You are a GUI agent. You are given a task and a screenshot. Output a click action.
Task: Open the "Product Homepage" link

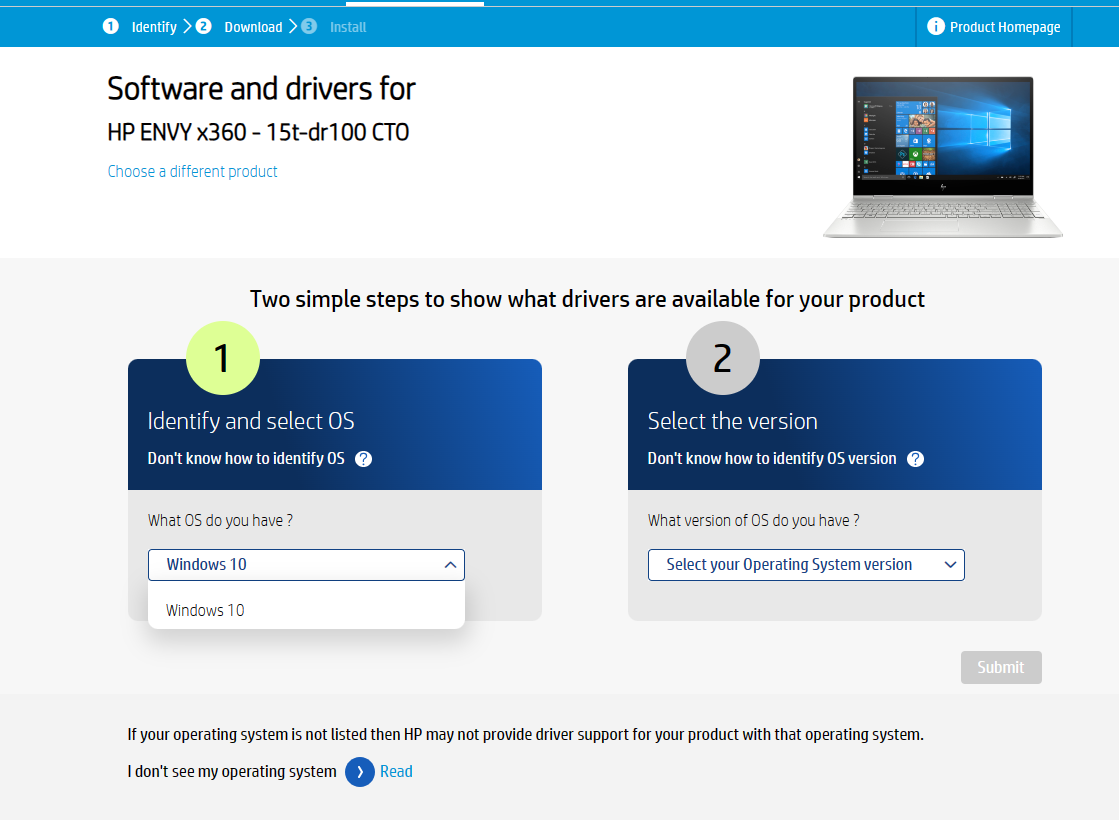(1003, 26)
